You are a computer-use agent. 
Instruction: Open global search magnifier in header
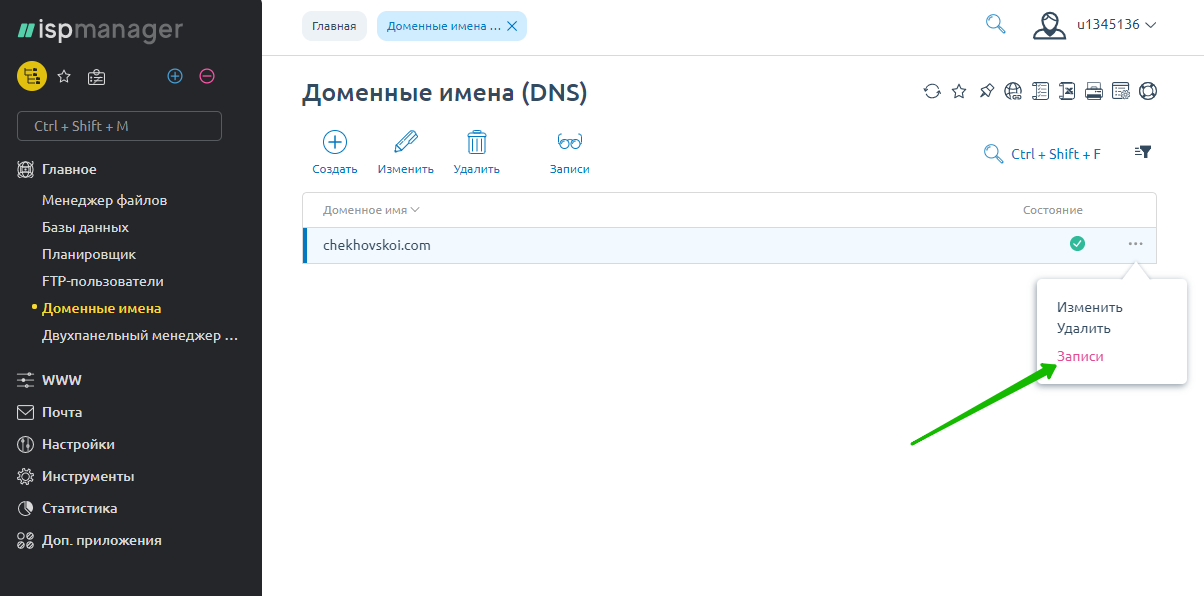coord(995,23)
